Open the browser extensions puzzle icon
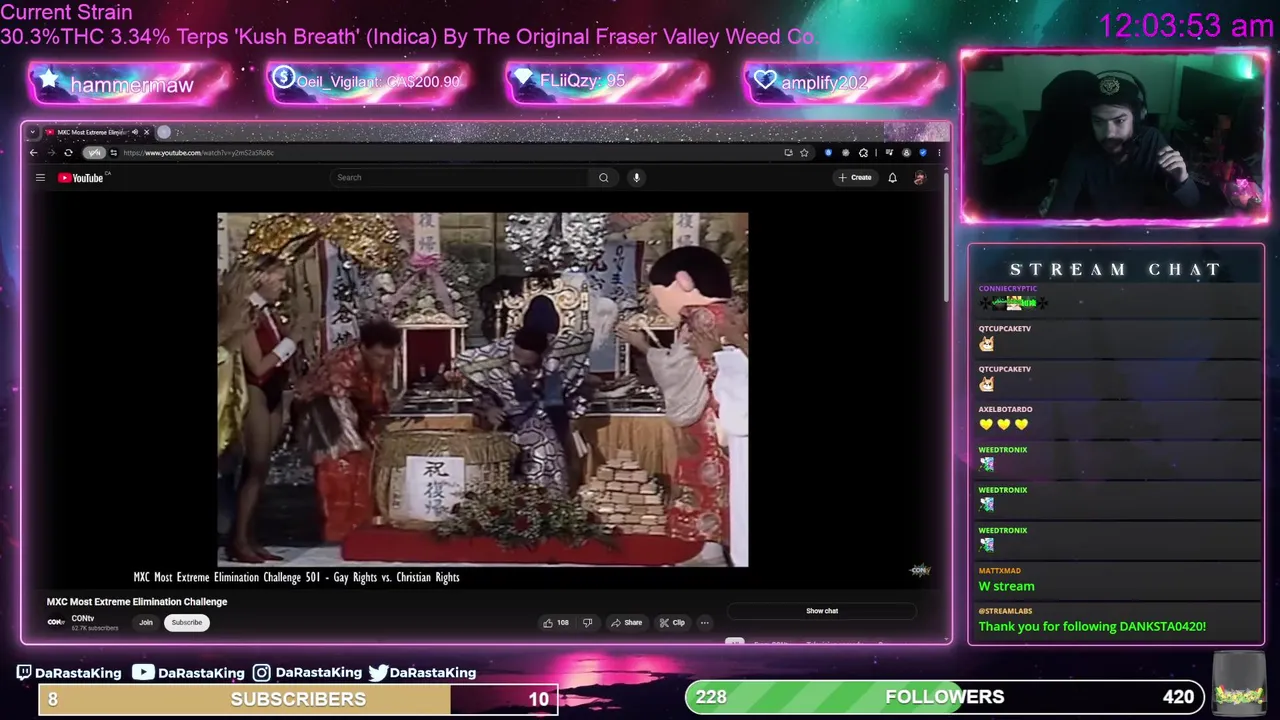The width and height of the screenshot is (1280, 720). pyautogui.click(x=863, y=153)
